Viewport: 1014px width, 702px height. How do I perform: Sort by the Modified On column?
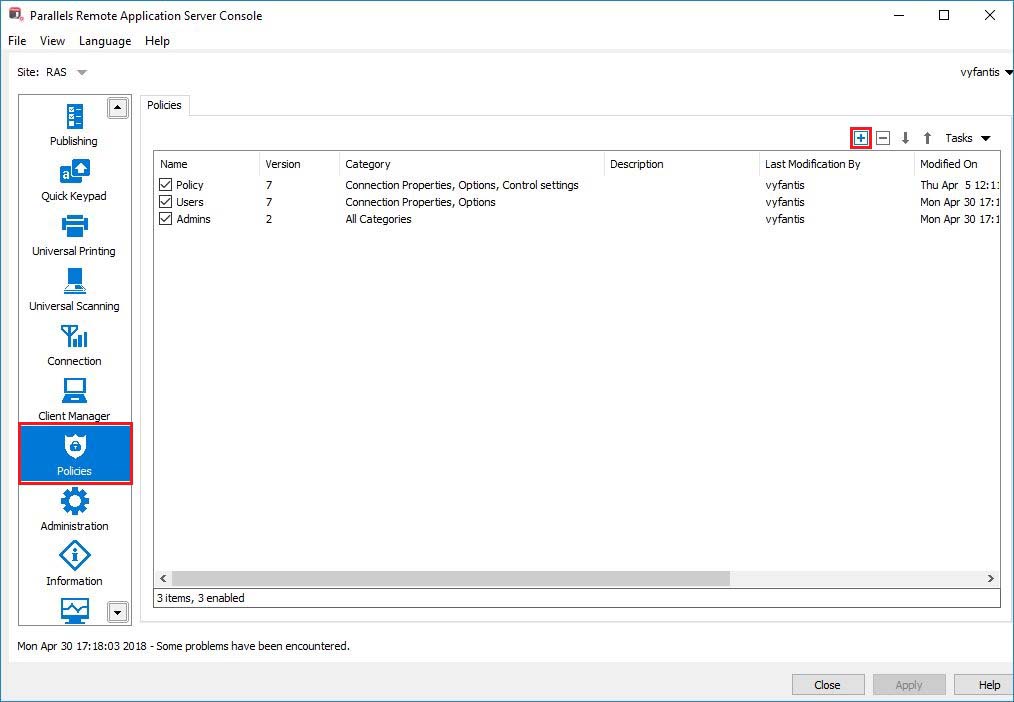[957, 164]
